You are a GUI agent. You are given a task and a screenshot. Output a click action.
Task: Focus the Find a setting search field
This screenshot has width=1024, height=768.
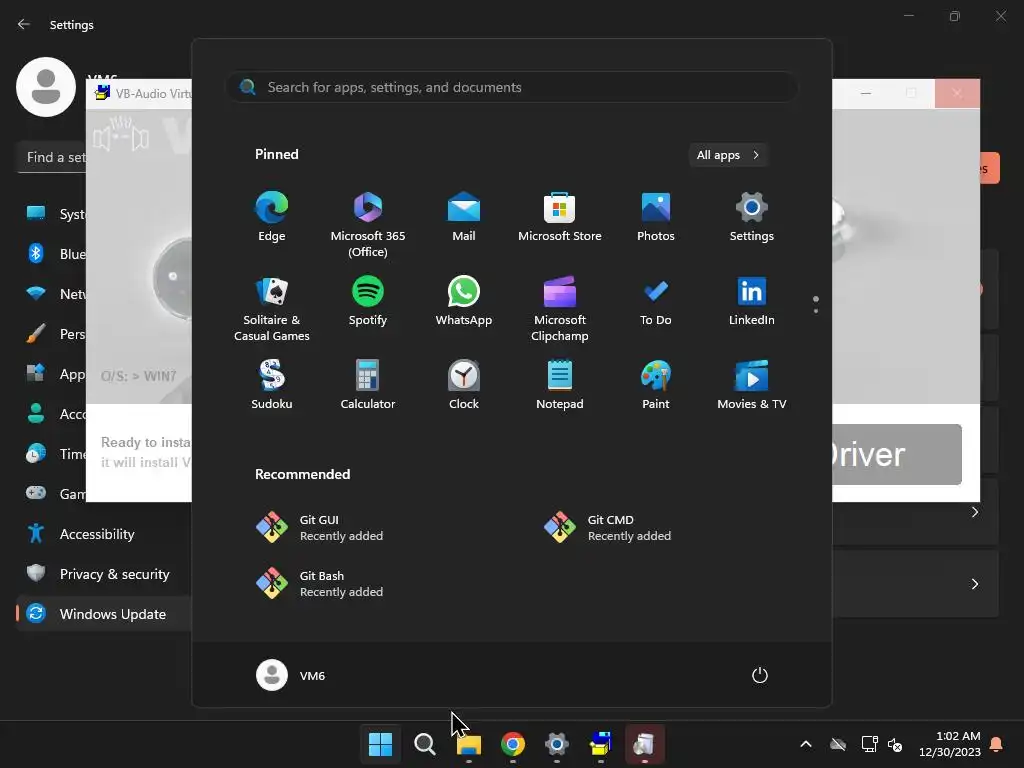52,157
